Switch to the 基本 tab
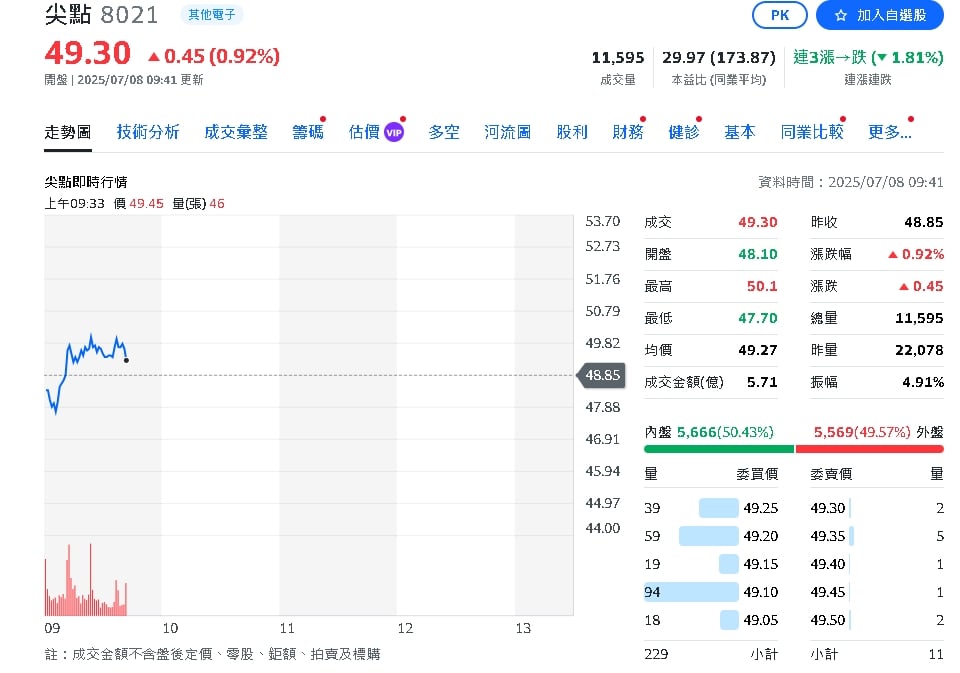Viewport: 960px width, 673px height. (739, 131)
